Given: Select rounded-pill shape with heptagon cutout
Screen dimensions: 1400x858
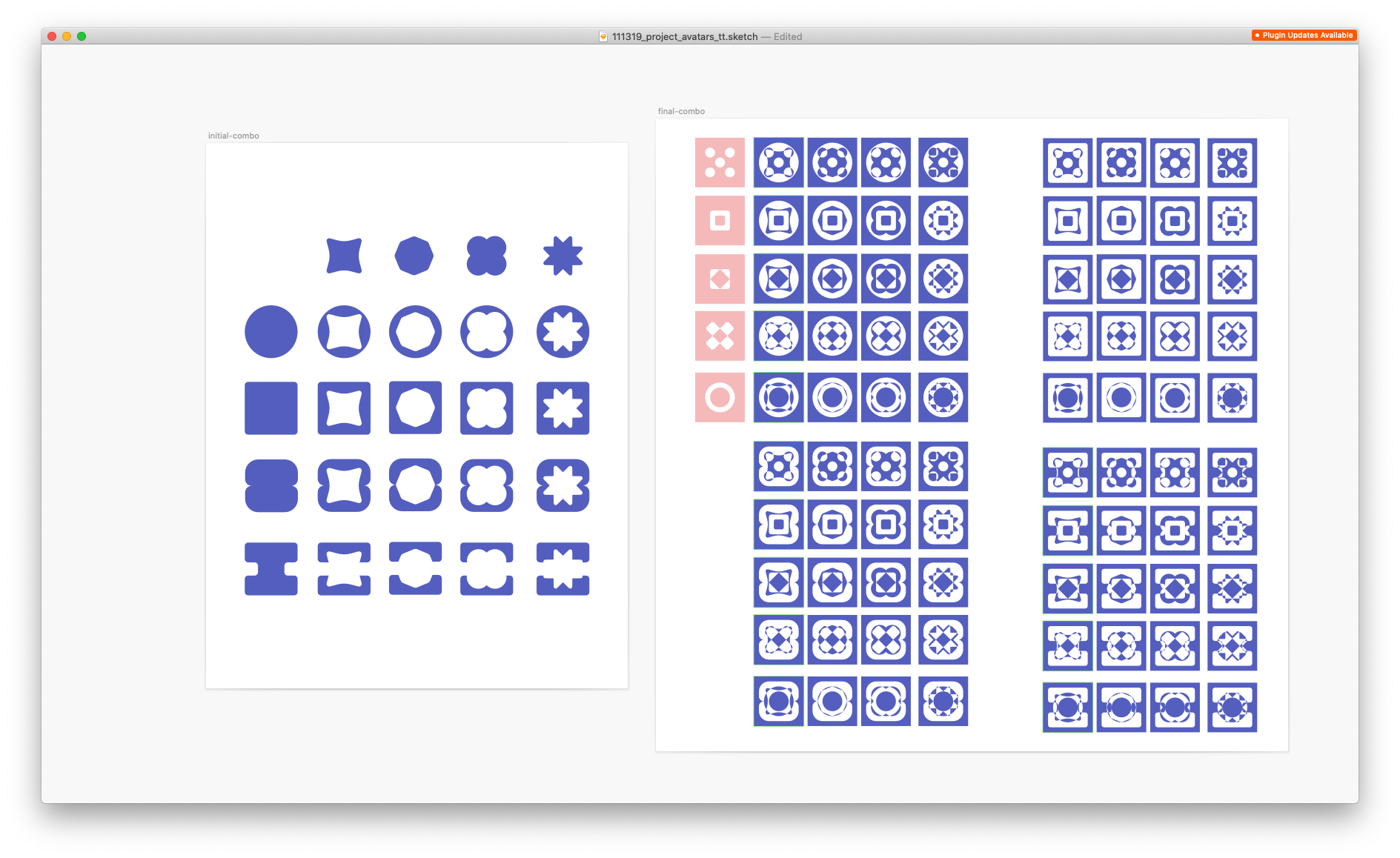Looking at the screenshot, I should (x=415, y=485).
